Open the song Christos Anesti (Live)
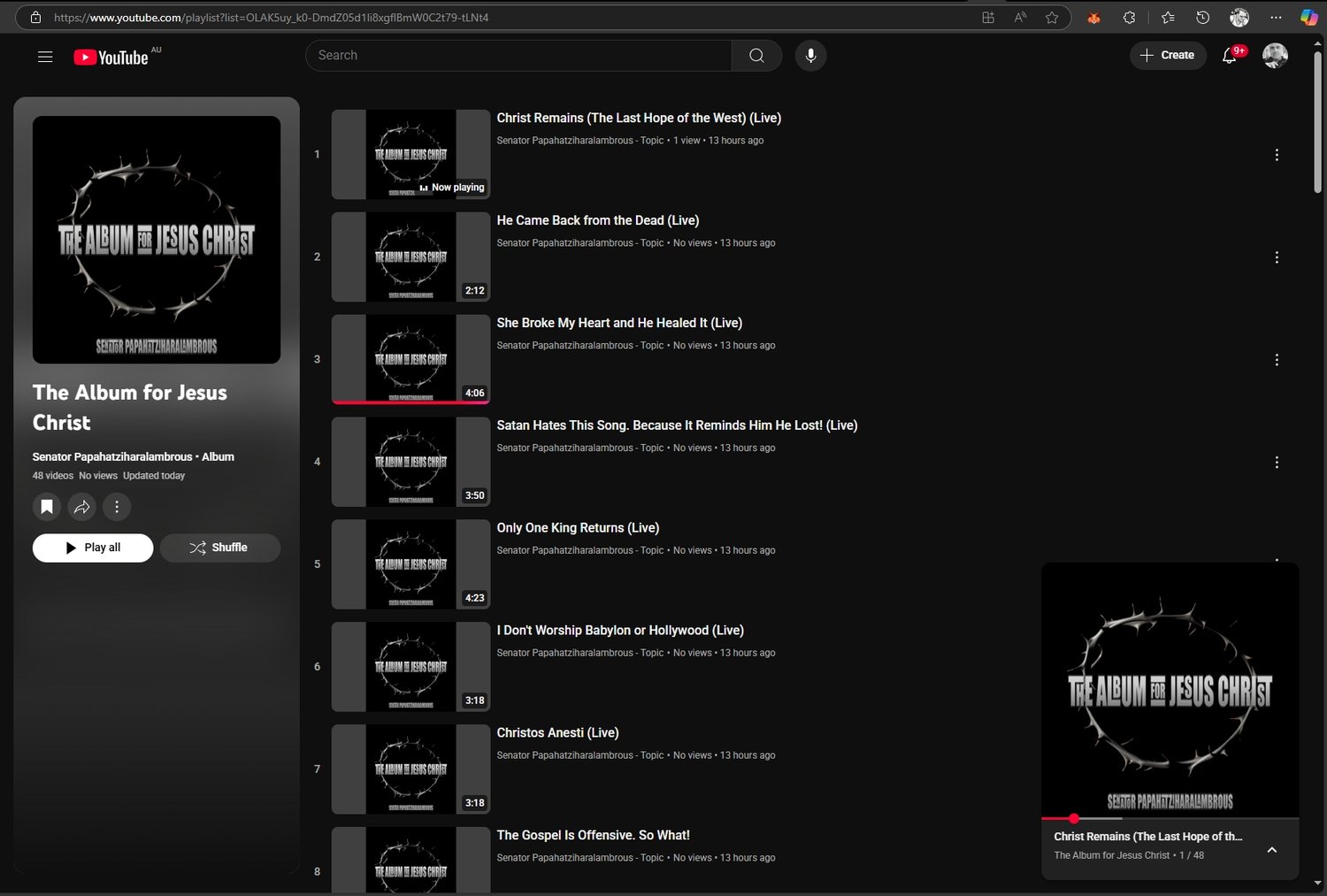Viewport: 1327px width, 896px height. click(x=557, y=733)
